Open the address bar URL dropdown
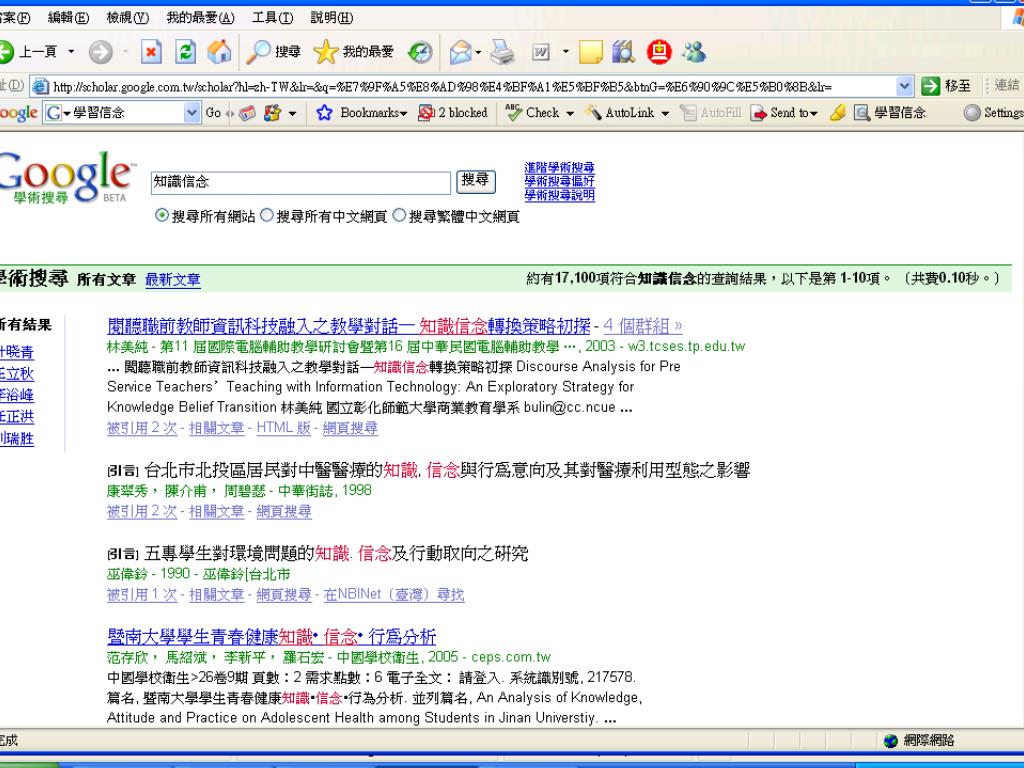The image size is (1024, 768). coord(904,86)
